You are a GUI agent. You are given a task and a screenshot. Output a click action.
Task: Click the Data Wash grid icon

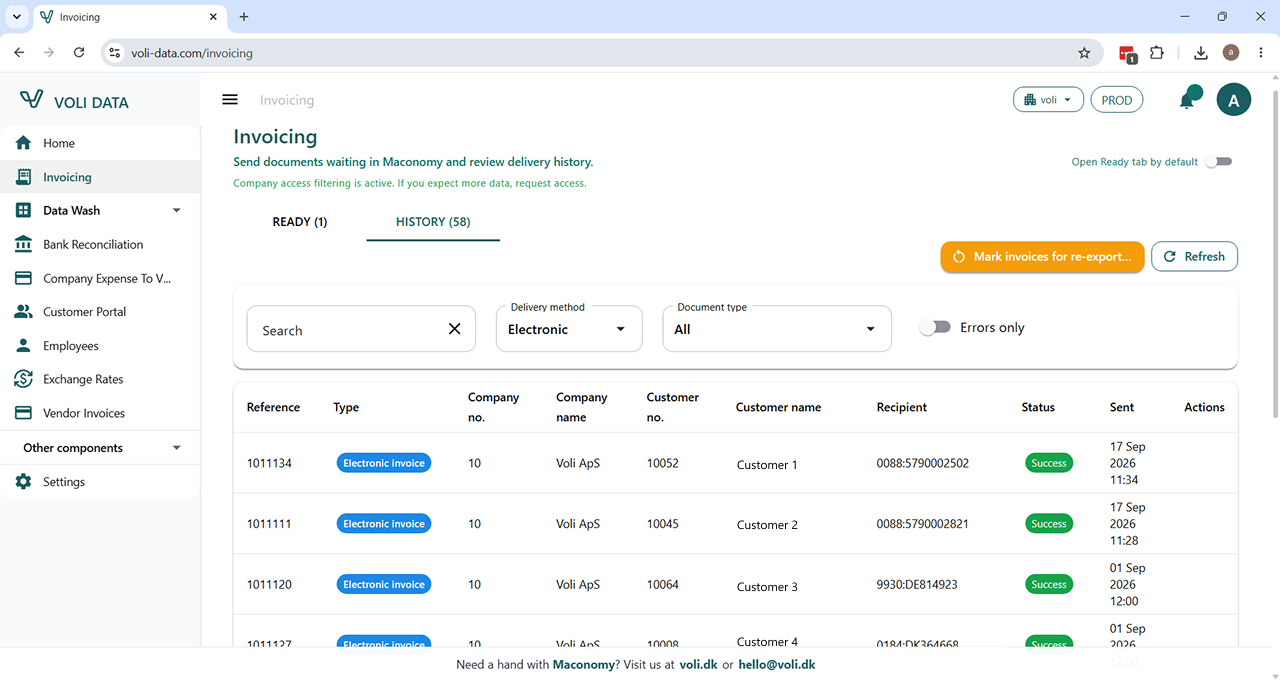coord(24,211)
